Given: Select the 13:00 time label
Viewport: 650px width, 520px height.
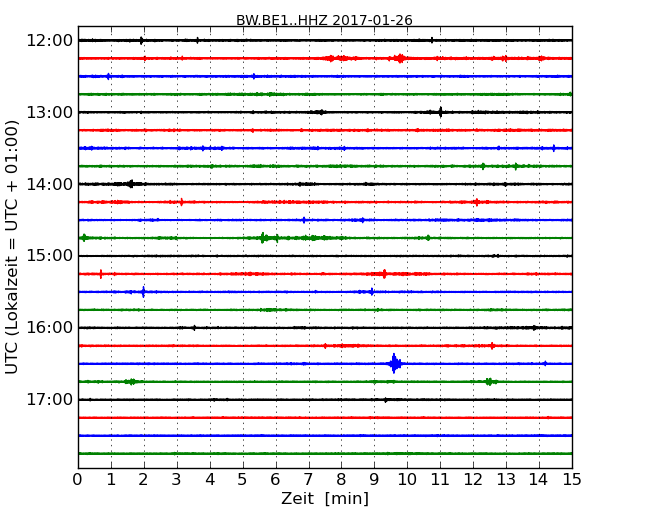Looking at the screenshot, I should 49,112.
